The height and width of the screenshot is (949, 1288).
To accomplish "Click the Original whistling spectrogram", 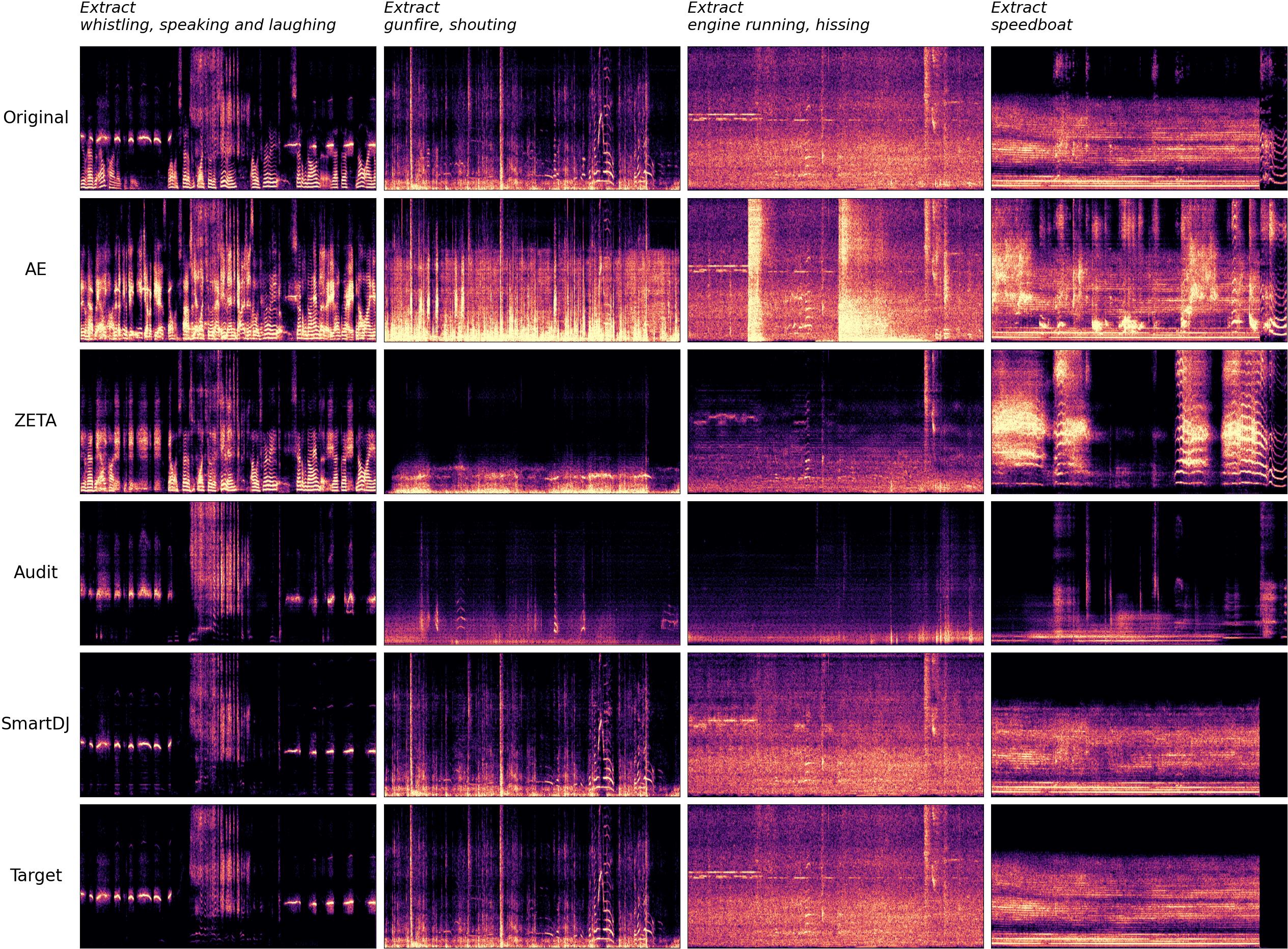I will (228, 118).
